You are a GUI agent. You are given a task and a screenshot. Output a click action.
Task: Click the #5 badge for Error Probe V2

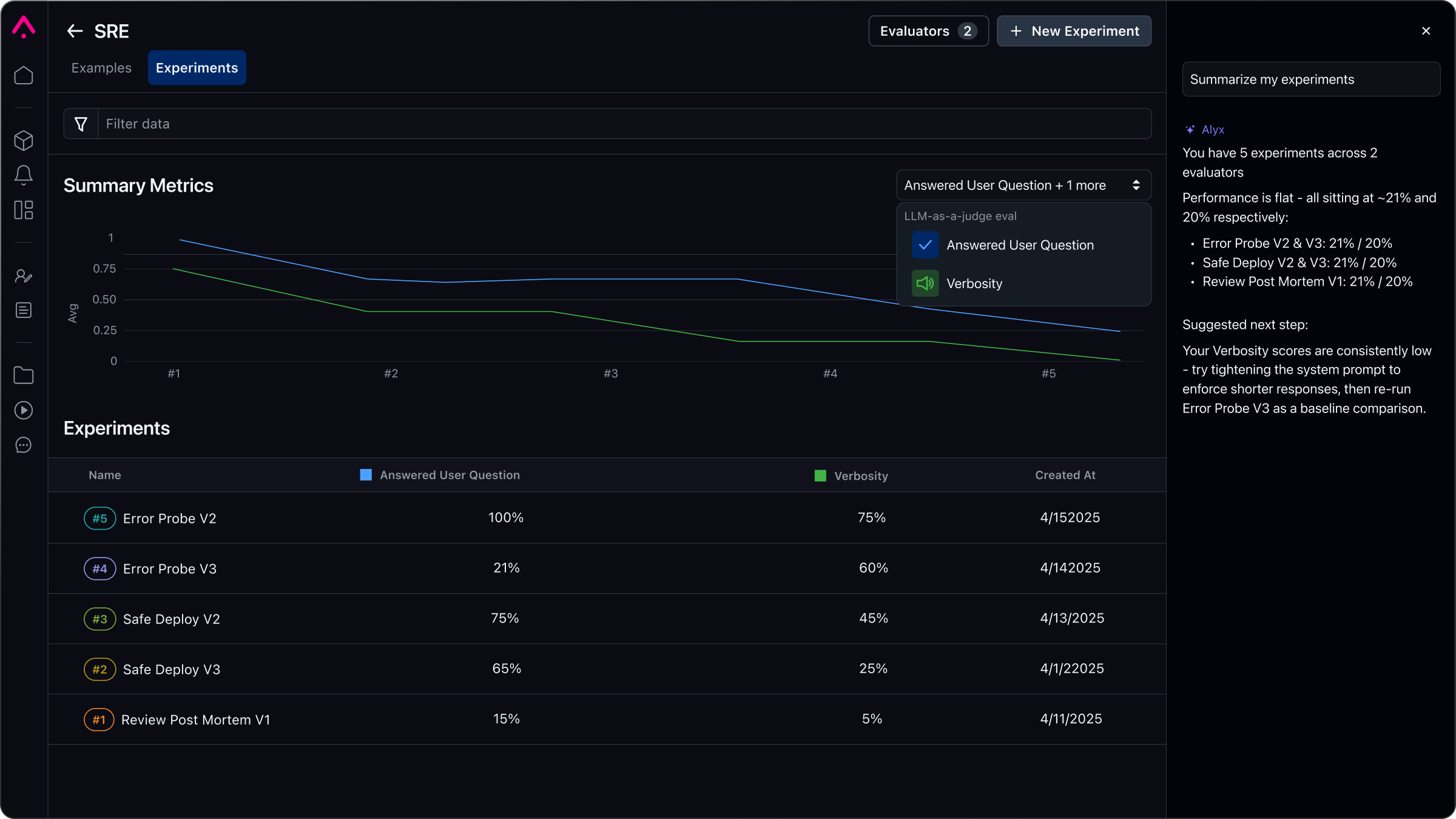click(99, 519)
